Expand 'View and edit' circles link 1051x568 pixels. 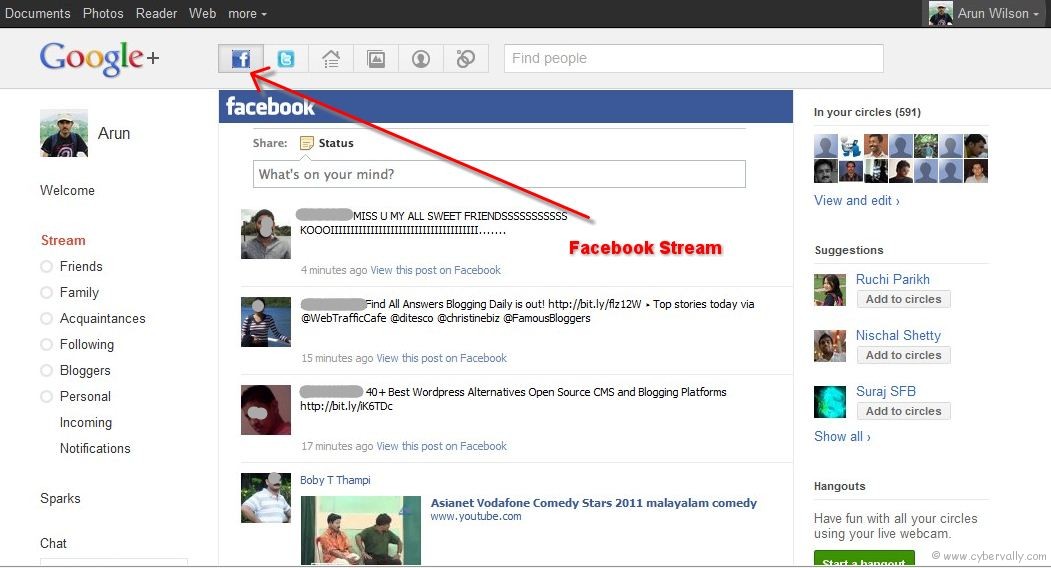pyautogui.click(x=857, y=201)
